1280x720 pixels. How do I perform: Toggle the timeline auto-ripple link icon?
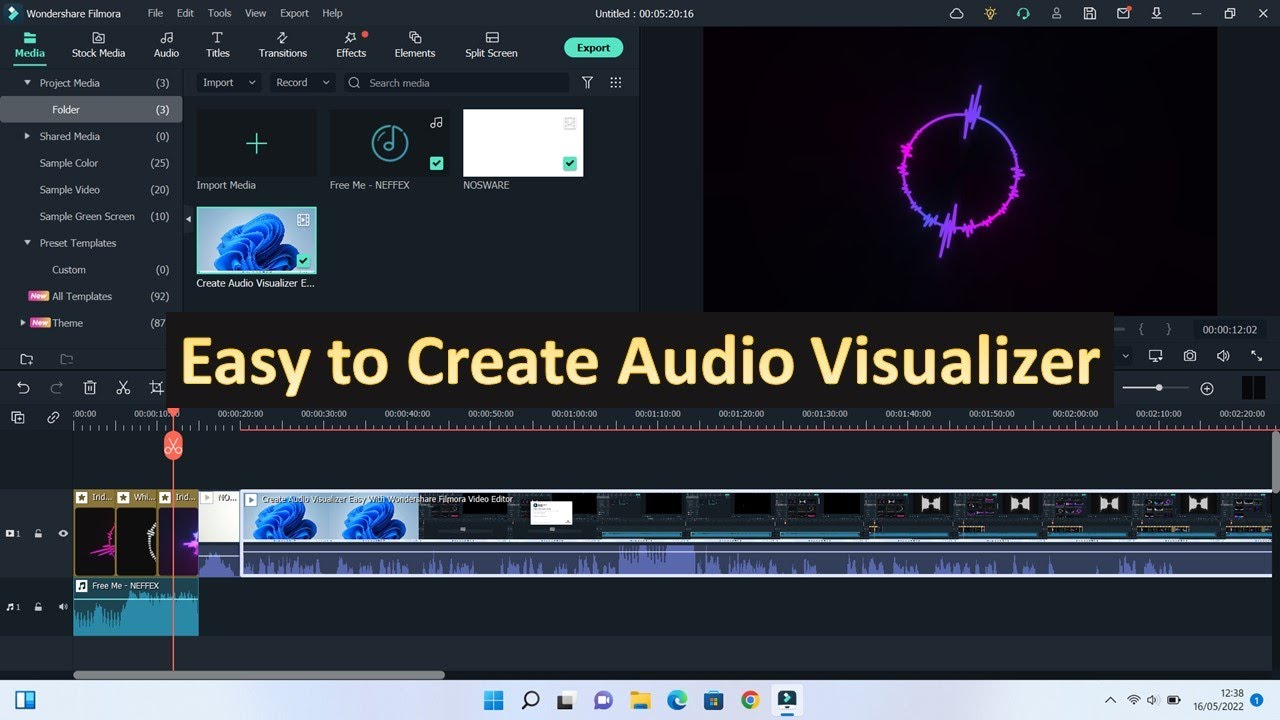pyautogui.click(x=53, y=417)
